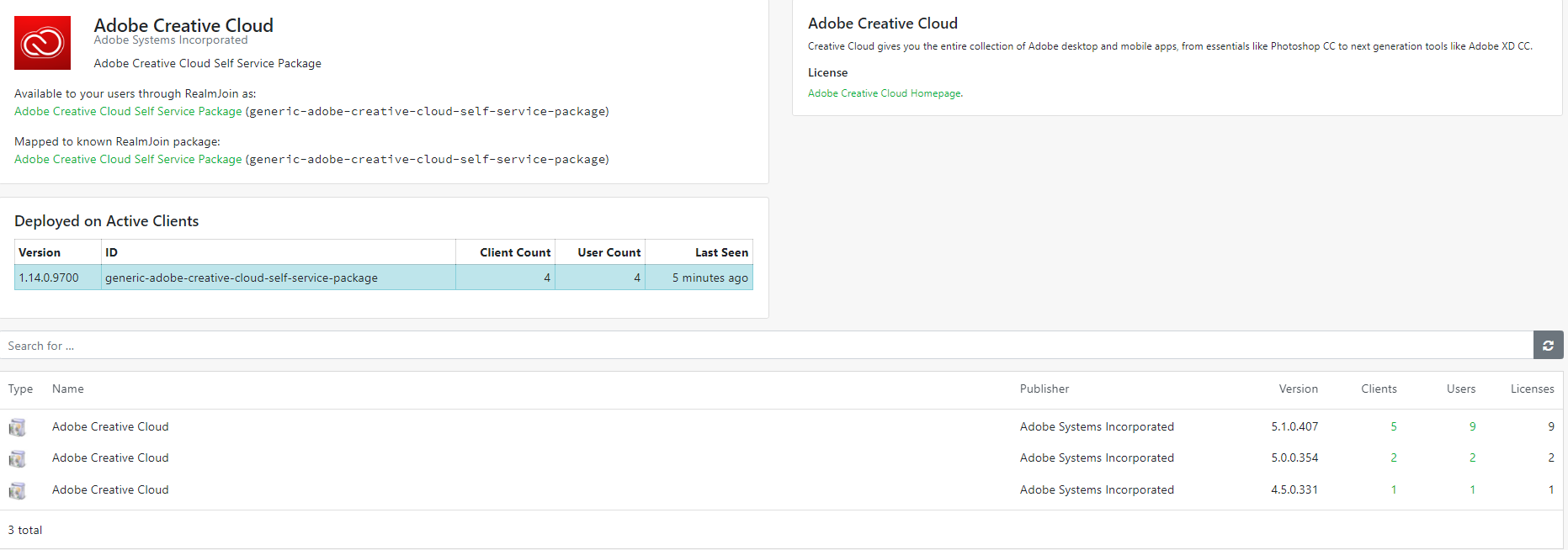This screenshot has height=550, width=1568.
Task: Click the installer icon for version 5.0.0.354
Action: tap(17, 458)
